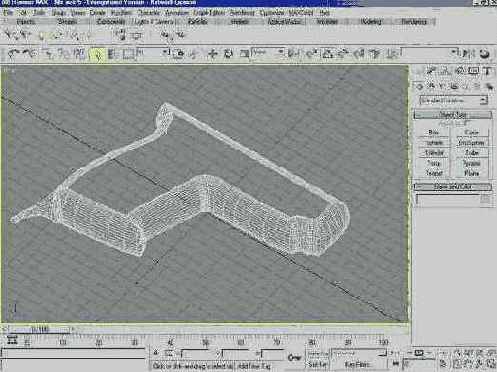The image size is (497, 372).
Task: Select the Geometry category icon
Action: tap(420, 86)
